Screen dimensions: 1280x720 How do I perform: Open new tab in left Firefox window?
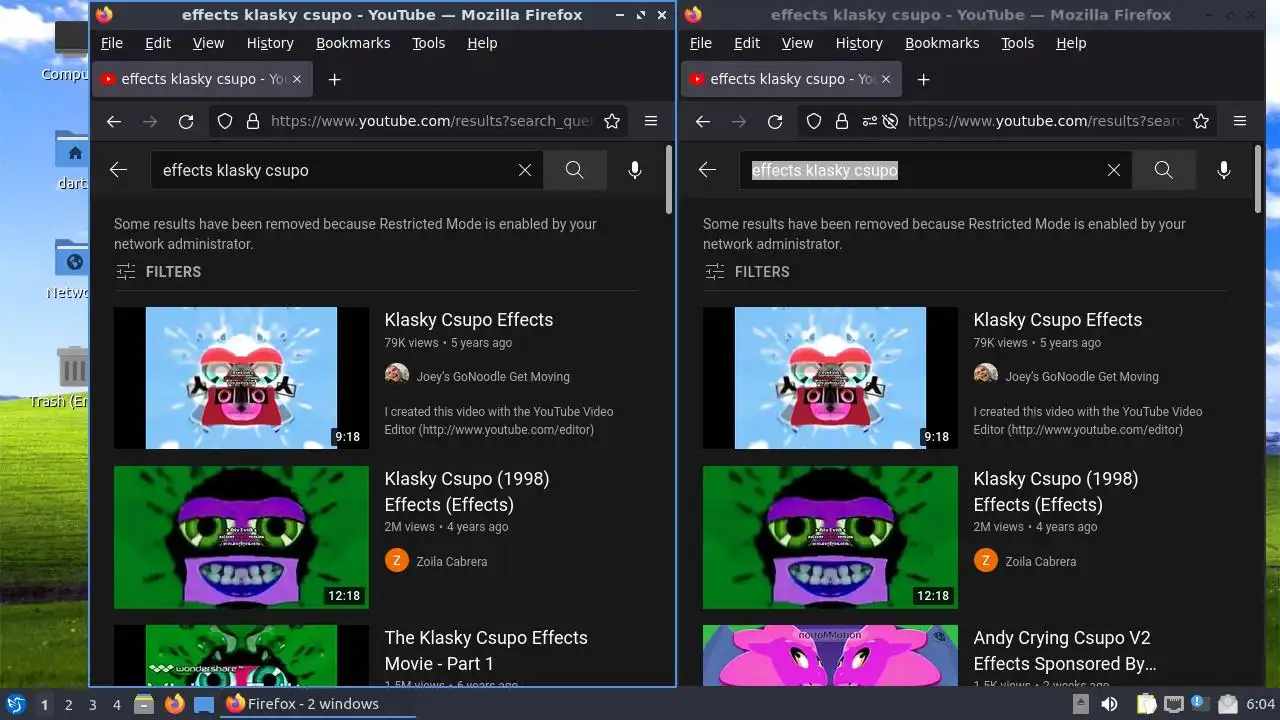pos(335,79)
